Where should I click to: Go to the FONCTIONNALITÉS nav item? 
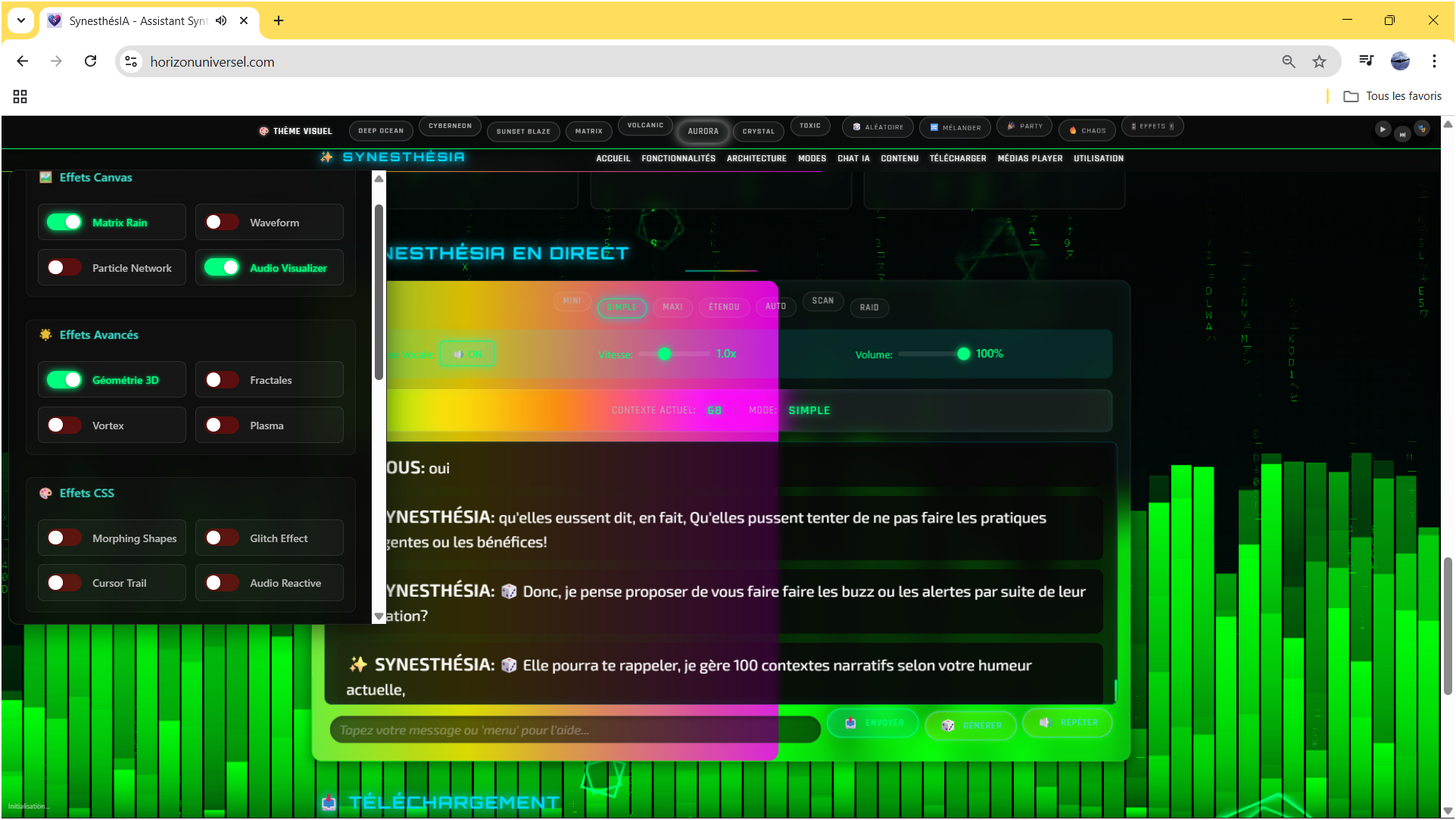[x=678, y=158]
